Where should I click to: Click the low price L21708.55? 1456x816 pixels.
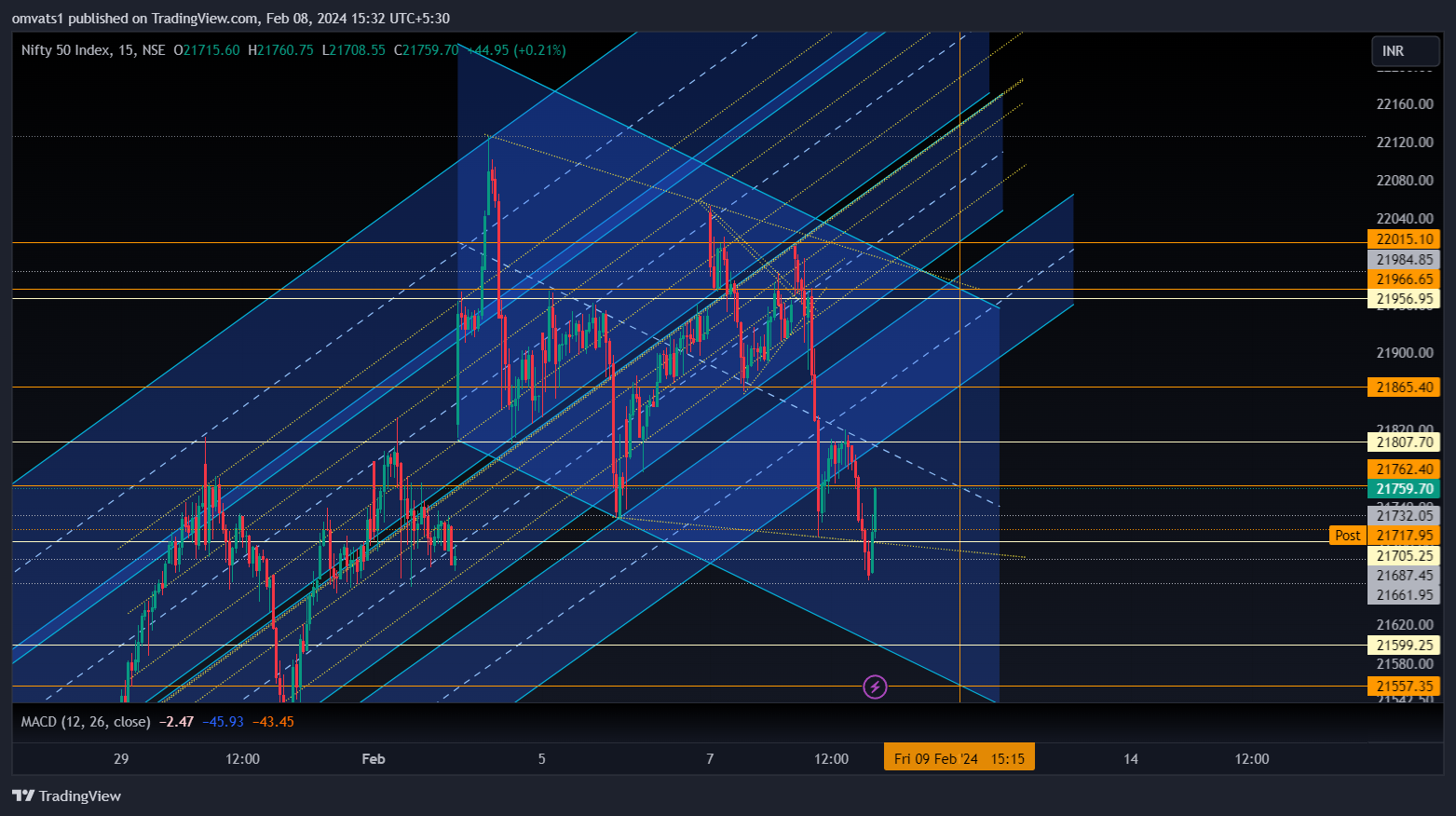(353, 50)
